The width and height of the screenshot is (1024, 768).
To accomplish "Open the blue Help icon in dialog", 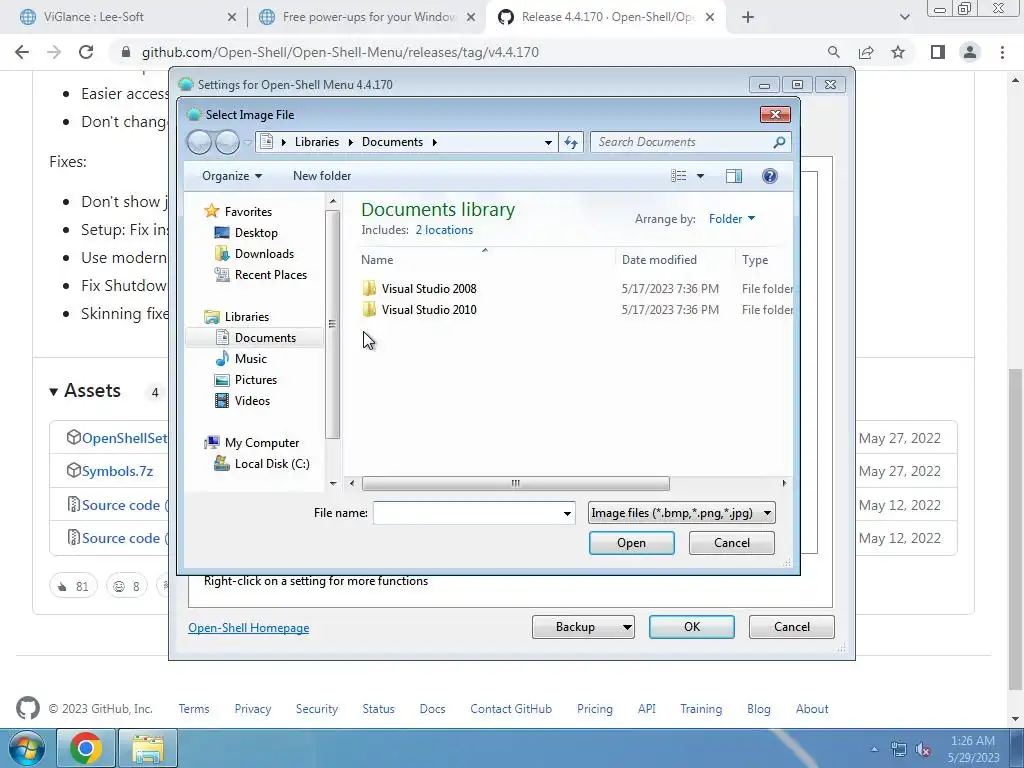I will pos(770,176).
